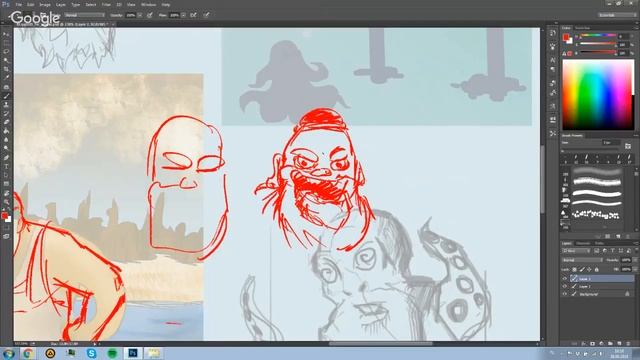Select the Background layer row
Image resolution: width=640 pixels, height=360 pixels.
pos(602,294)
